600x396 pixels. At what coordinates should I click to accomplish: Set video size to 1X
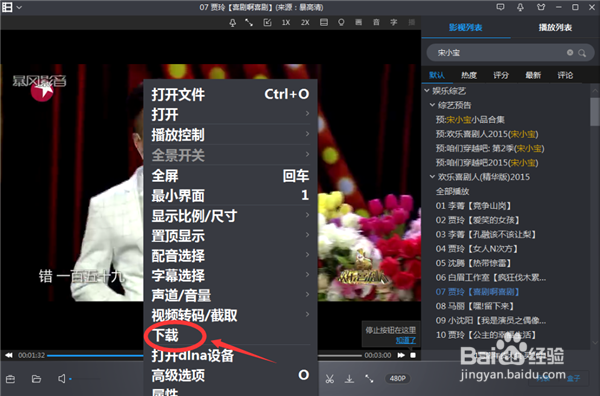point(286,23)
